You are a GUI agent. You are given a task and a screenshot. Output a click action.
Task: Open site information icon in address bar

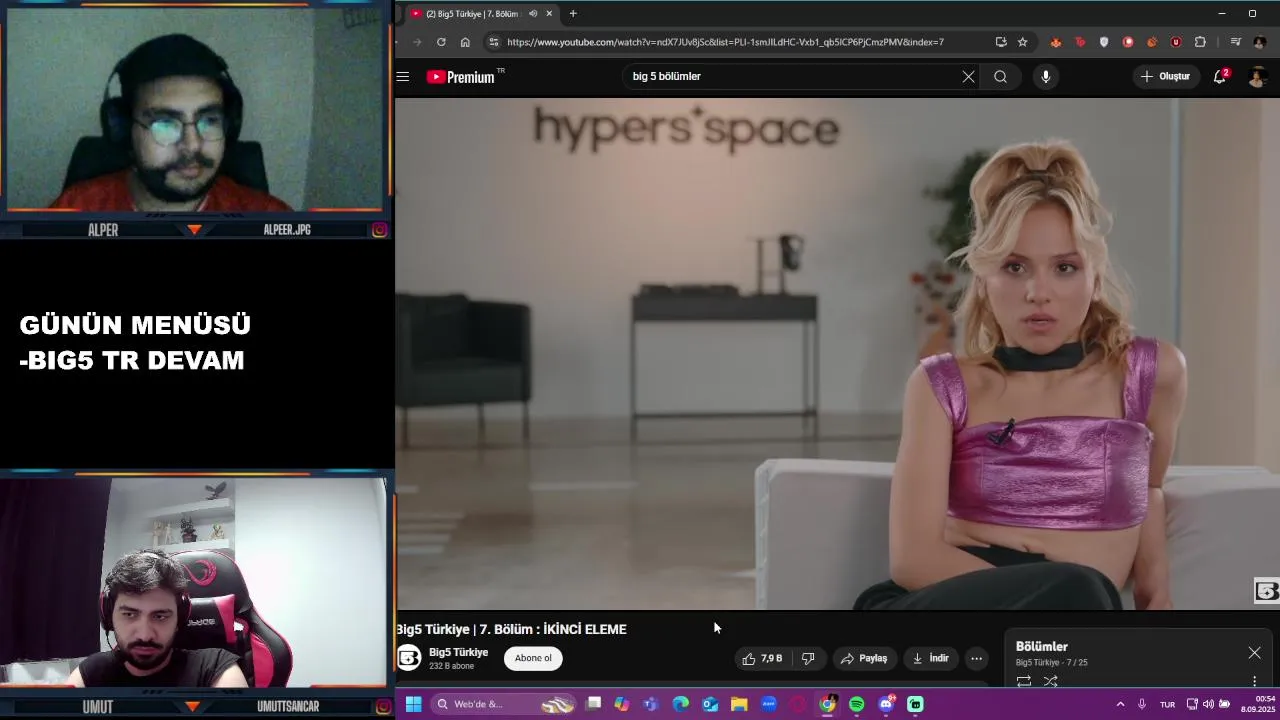click(x=493, y=42)
